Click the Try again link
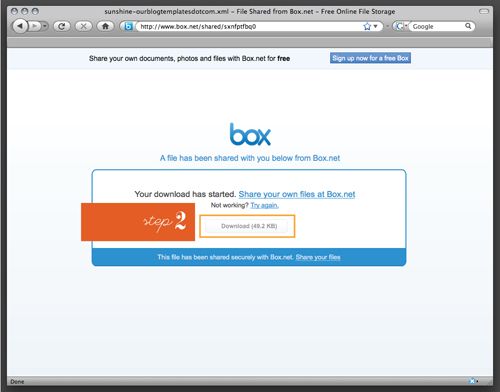This screenshot has height=392, width=500. point(265,205)
